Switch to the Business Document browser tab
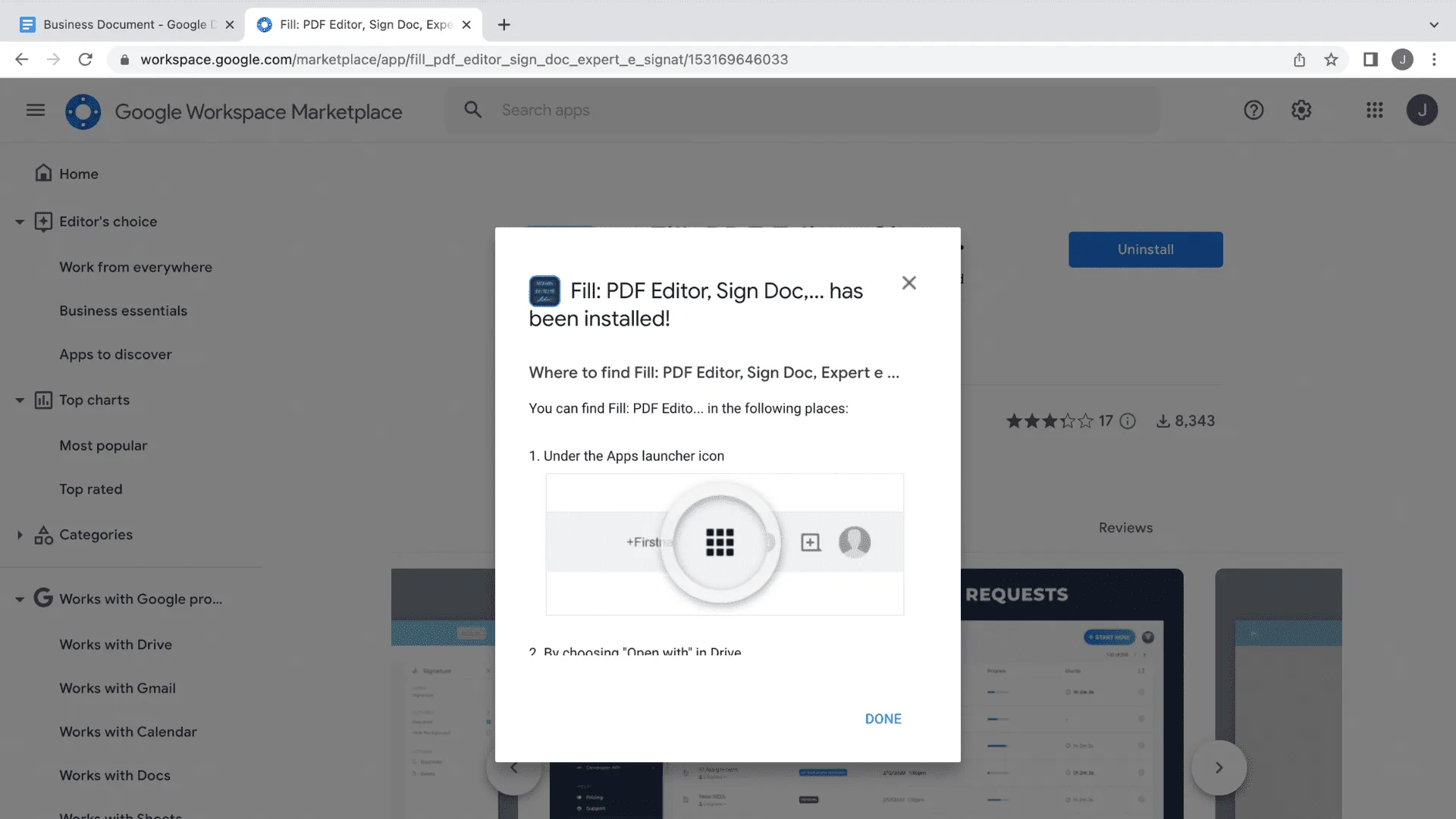This screenshot has height=819, width=1456. pyautogui.click(x=121, y=24)
